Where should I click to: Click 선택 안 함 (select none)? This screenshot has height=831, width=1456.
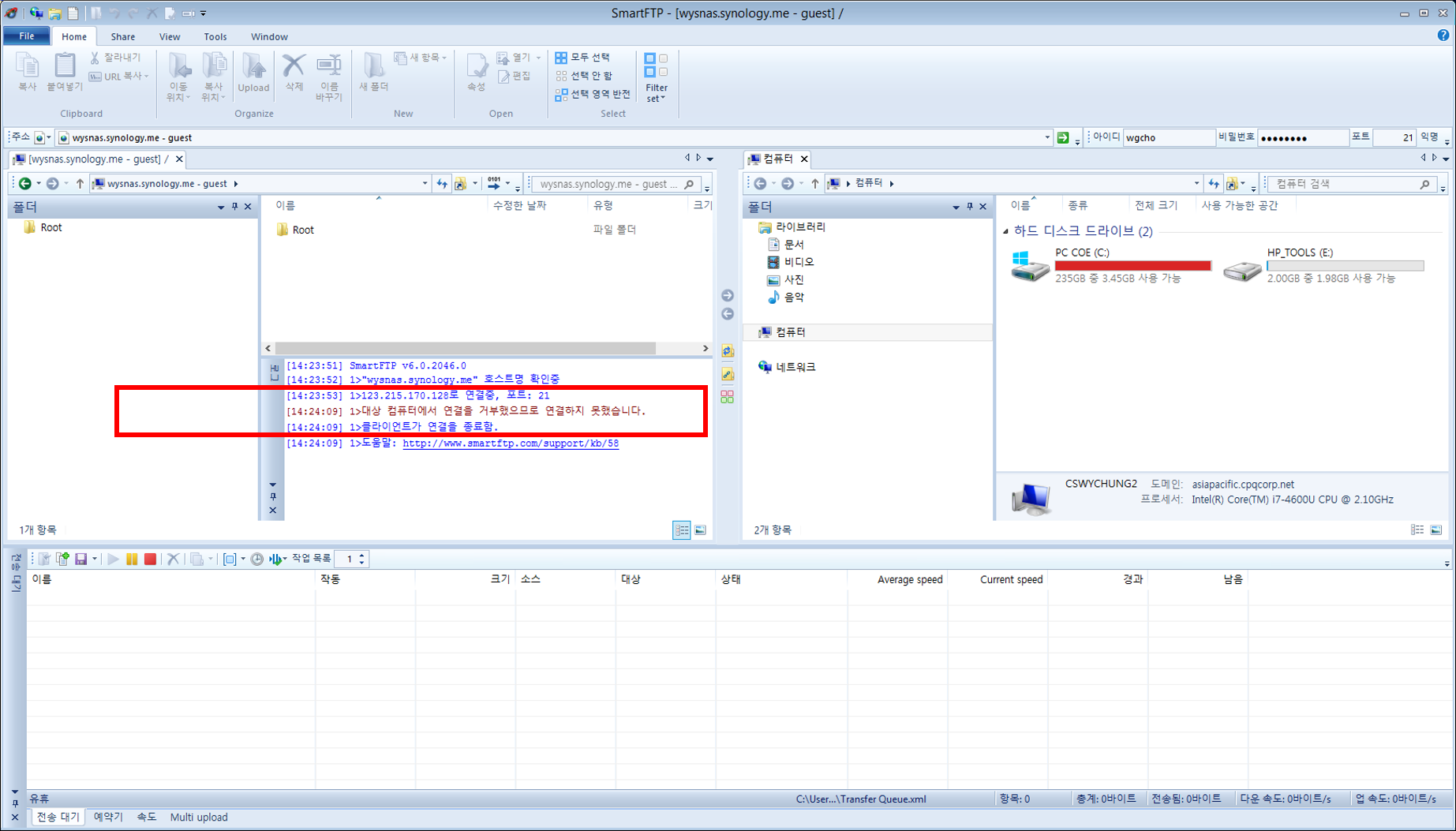pyautogui.click(x=584, y=76)
